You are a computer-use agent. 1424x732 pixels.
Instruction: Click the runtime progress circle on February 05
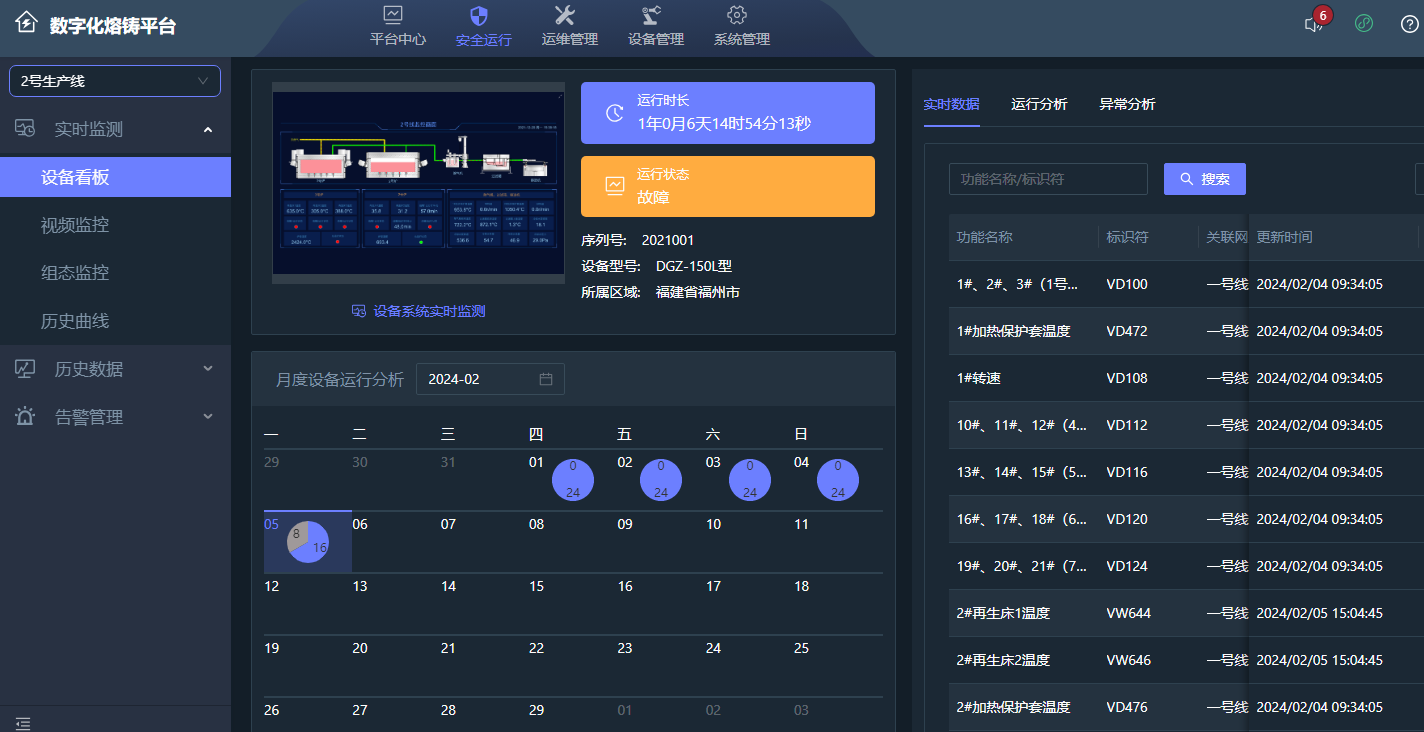[x=306, y=541]
